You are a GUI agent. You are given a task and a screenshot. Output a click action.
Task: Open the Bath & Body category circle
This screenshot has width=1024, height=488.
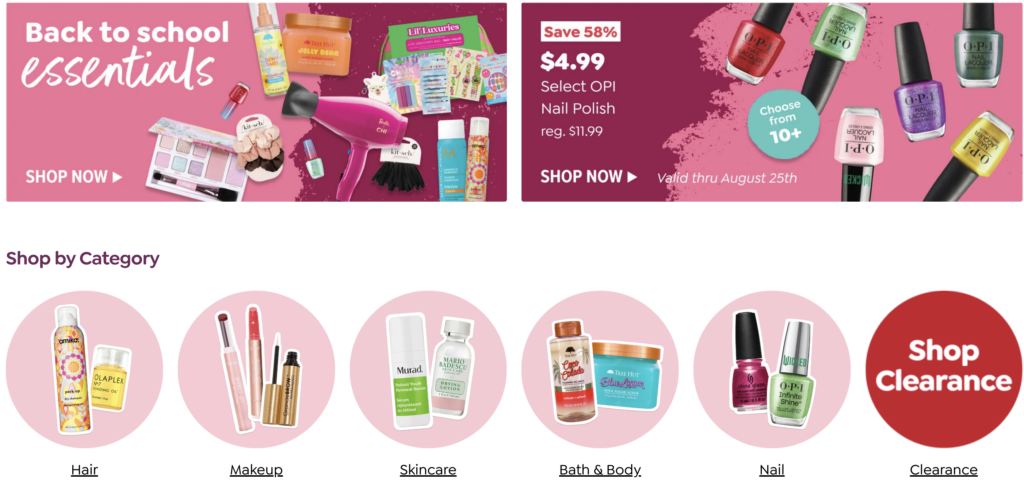[600, 370]
